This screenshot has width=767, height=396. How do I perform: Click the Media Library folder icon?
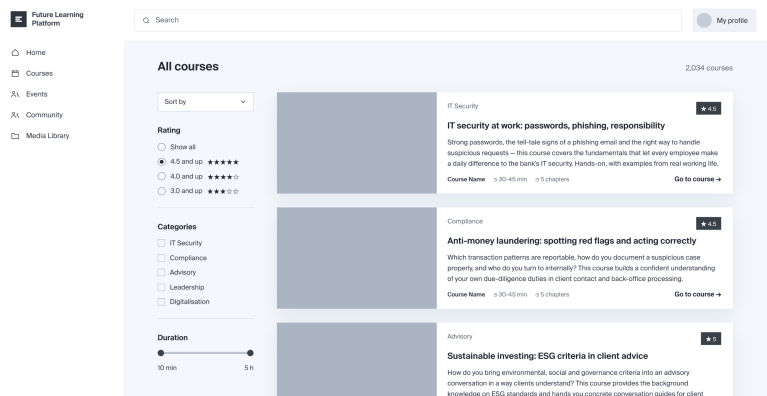coord(15,136)
